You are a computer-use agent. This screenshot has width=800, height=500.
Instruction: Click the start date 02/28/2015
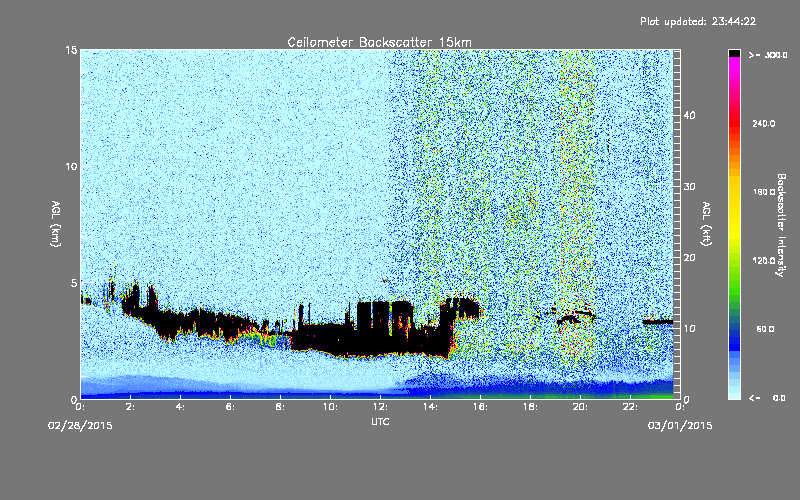click(80, 426)
